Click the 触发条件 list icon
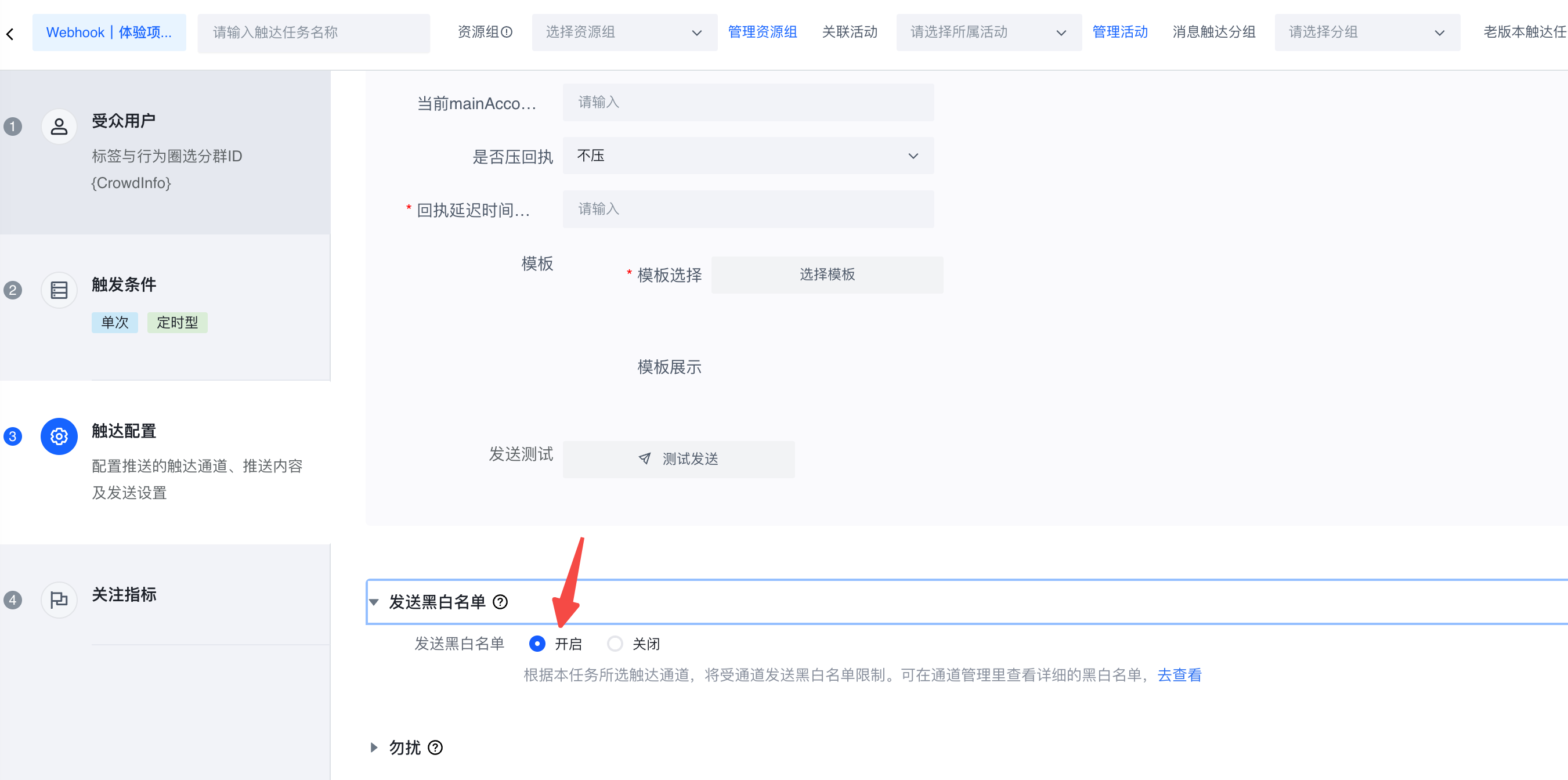Viewport: 1568px width, 780px height. [x=59, y=290]
